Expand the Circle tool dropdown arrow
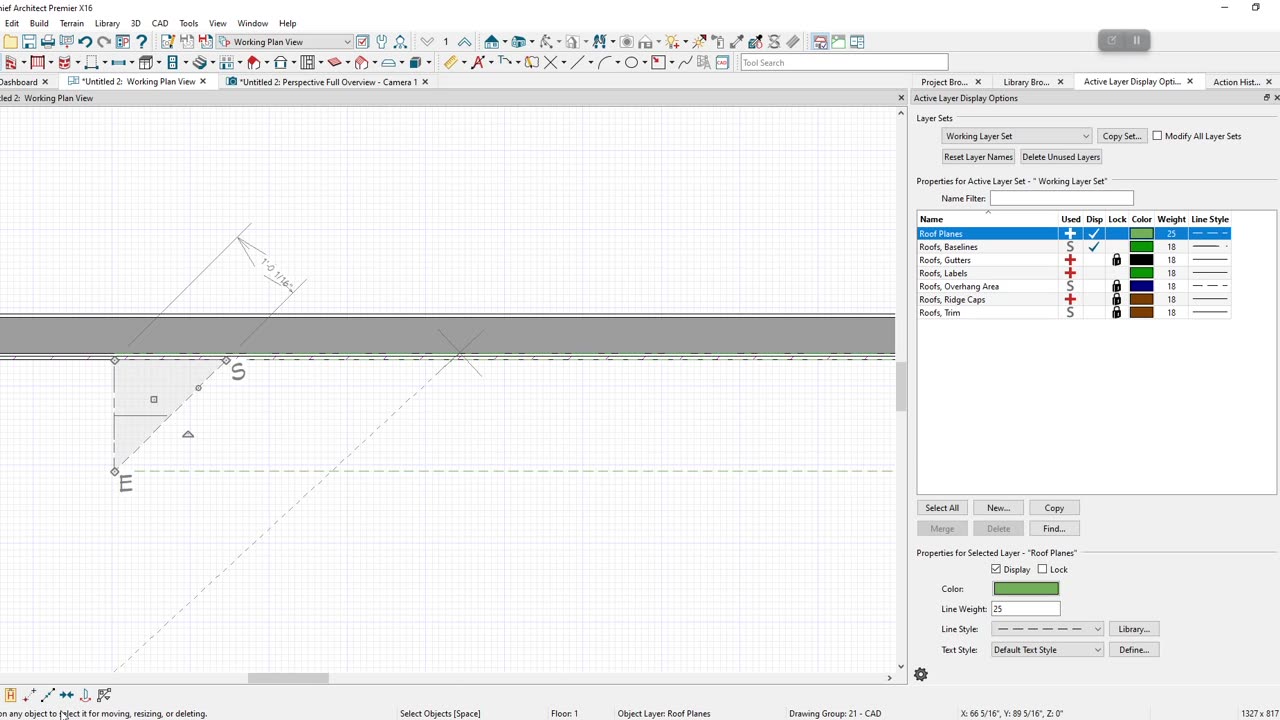 coord(645,62)
